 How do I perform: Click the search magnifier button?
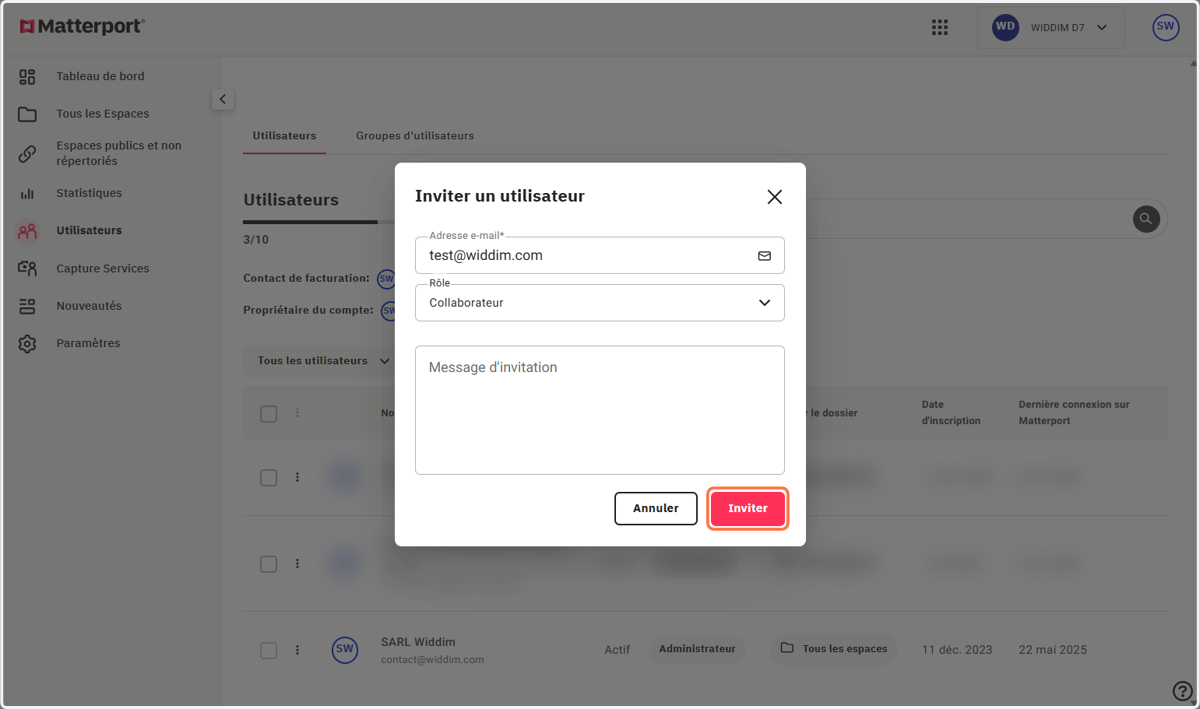(x=1146, y=219)
